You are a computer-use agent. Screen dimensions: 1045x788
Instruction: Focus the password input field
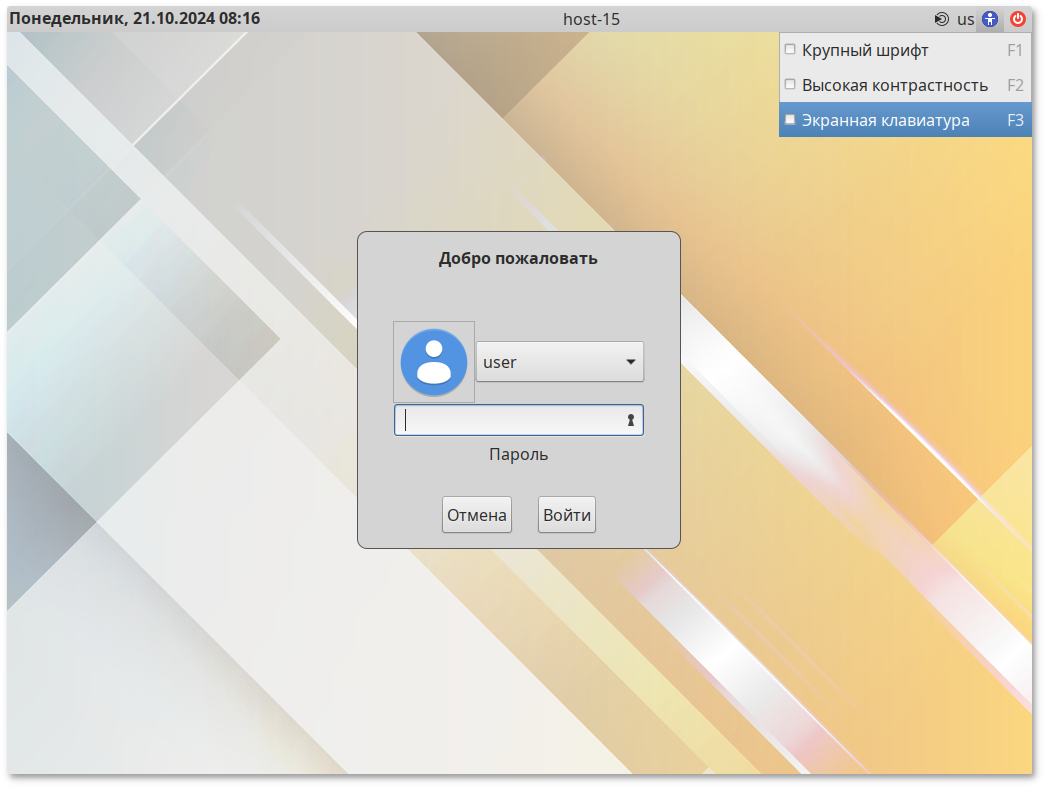(510, 421)
